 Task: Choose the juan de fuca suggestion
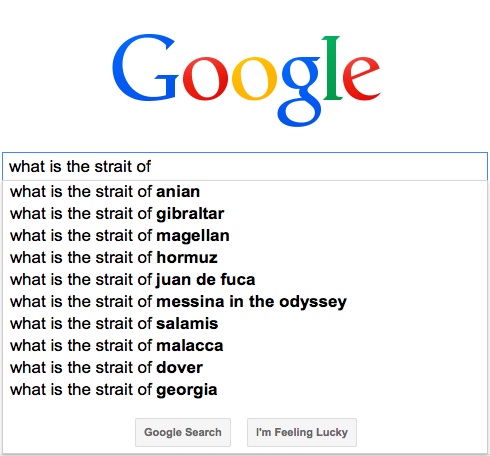(245, 280)
